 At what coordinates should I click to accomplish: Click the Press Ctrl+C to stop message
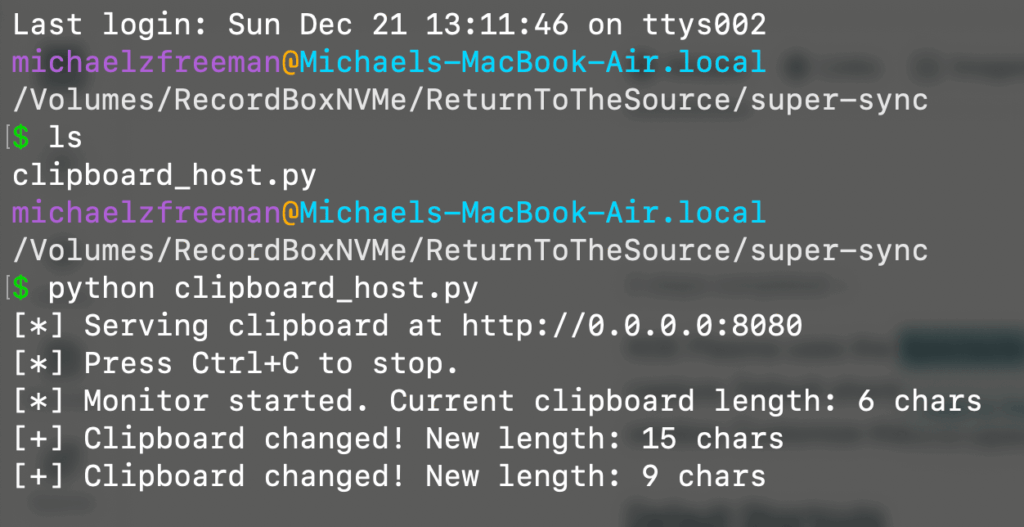coord(270,364)
